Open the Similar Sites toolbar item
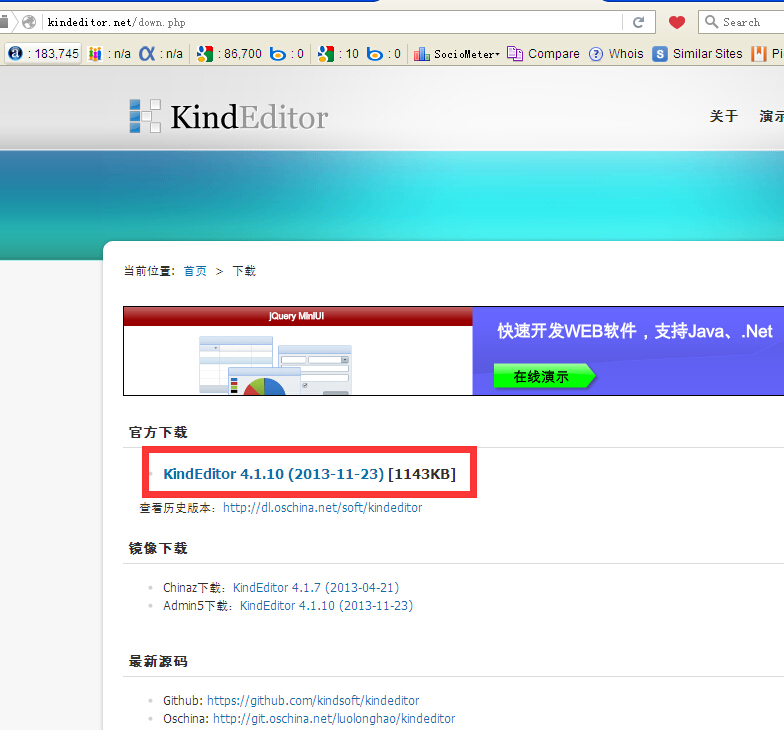The width and height of the screenshot is (784, 730). point(698,54)
